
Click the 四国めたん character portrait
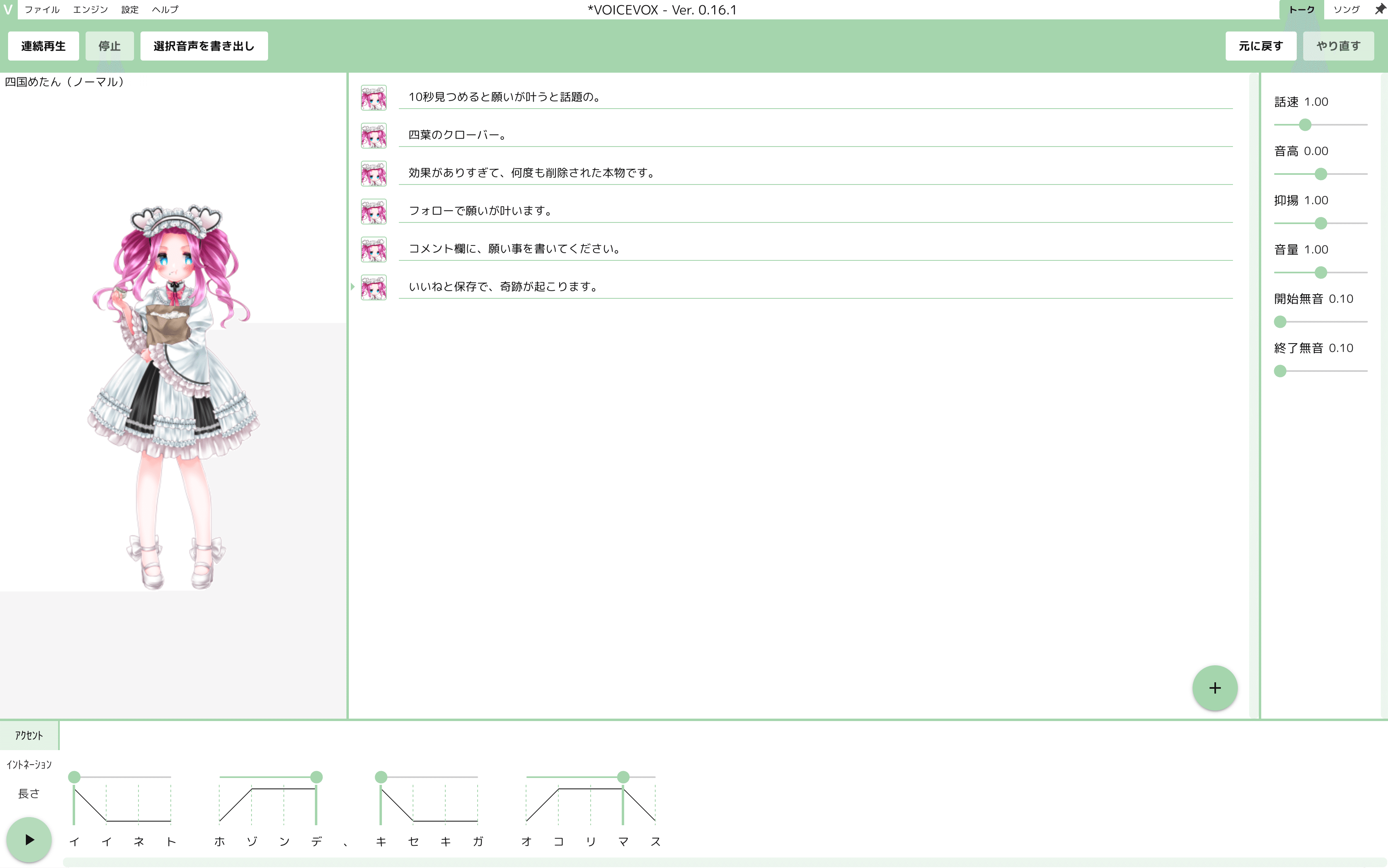[173, 396]
